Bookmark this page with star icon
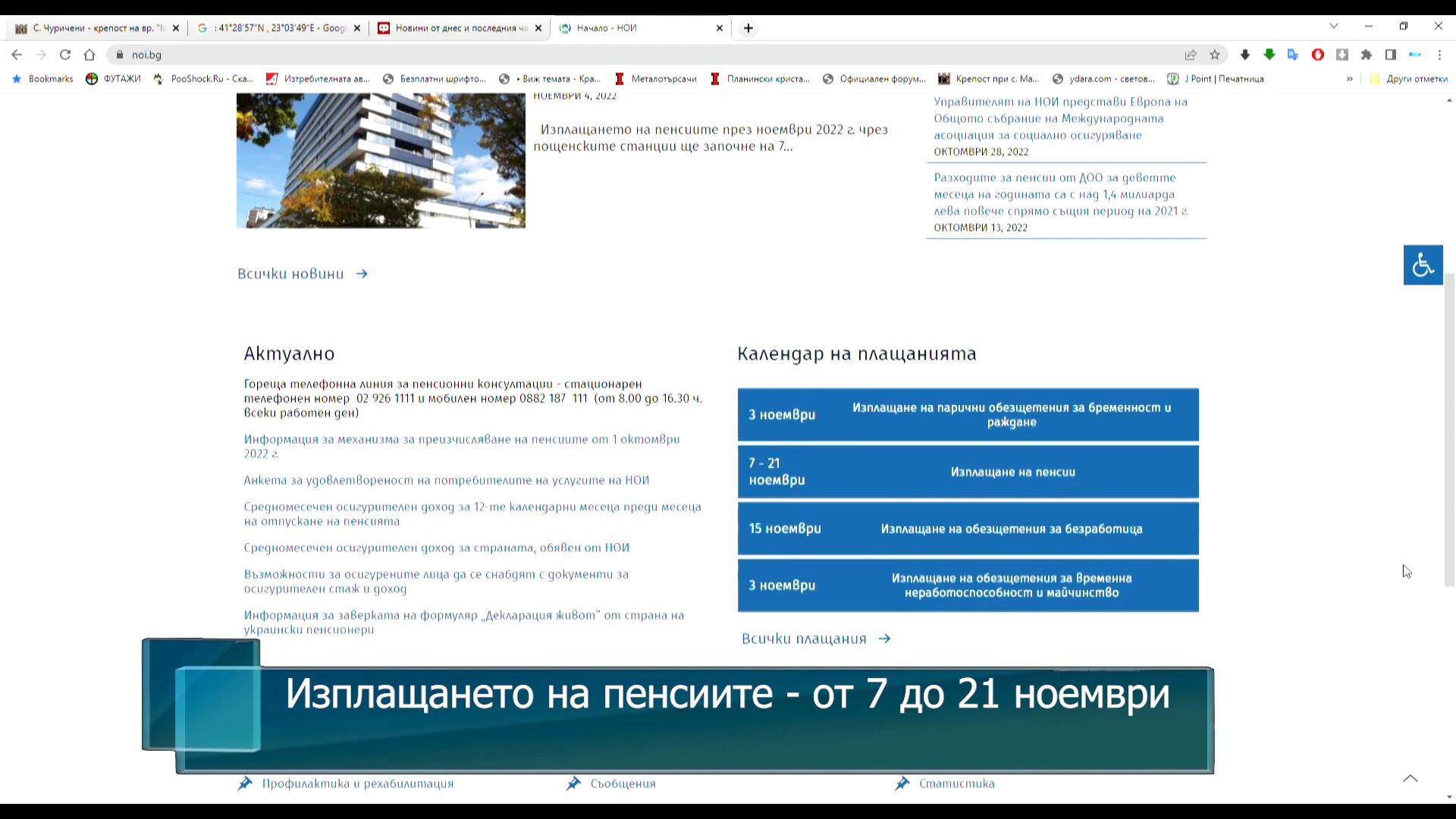Screen dimensions: 1456x819 pyautogui.click(x=1215, y=55)
